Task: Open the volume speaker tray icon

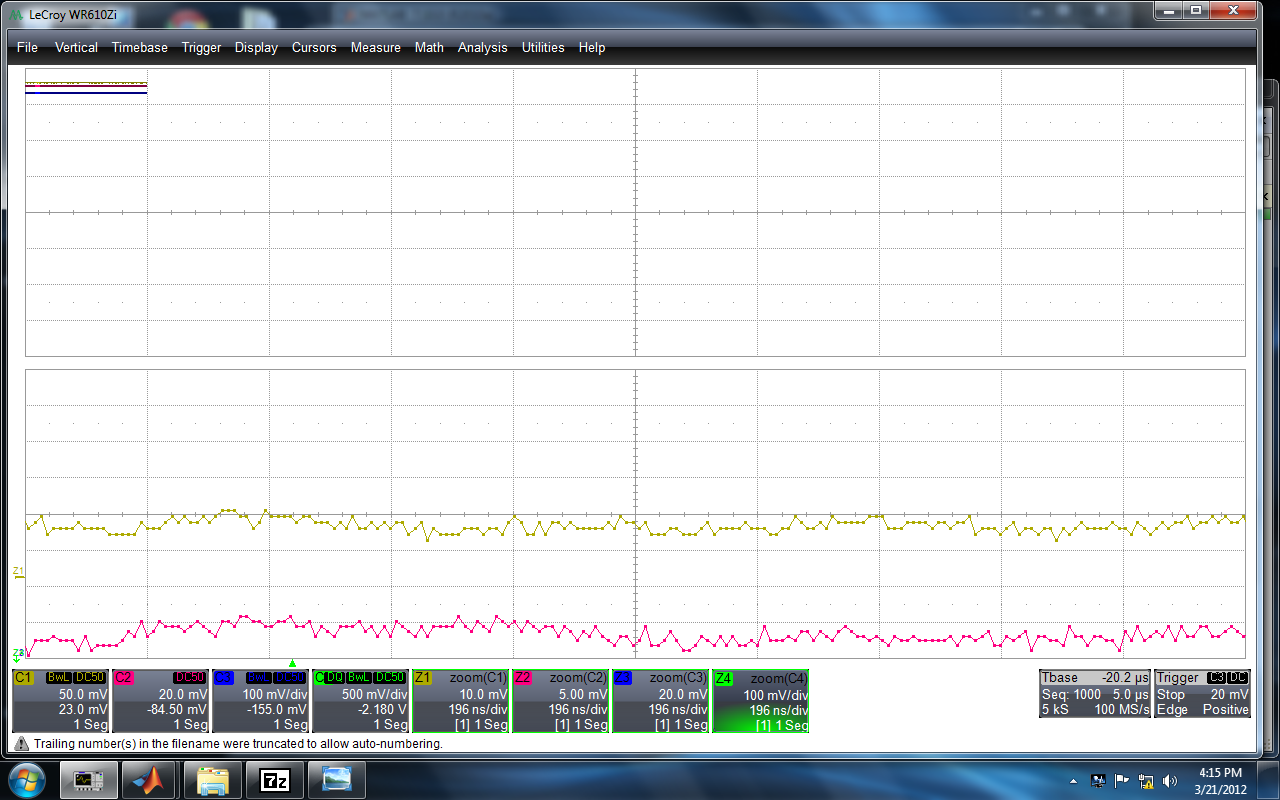Action: click(1170, 780)
